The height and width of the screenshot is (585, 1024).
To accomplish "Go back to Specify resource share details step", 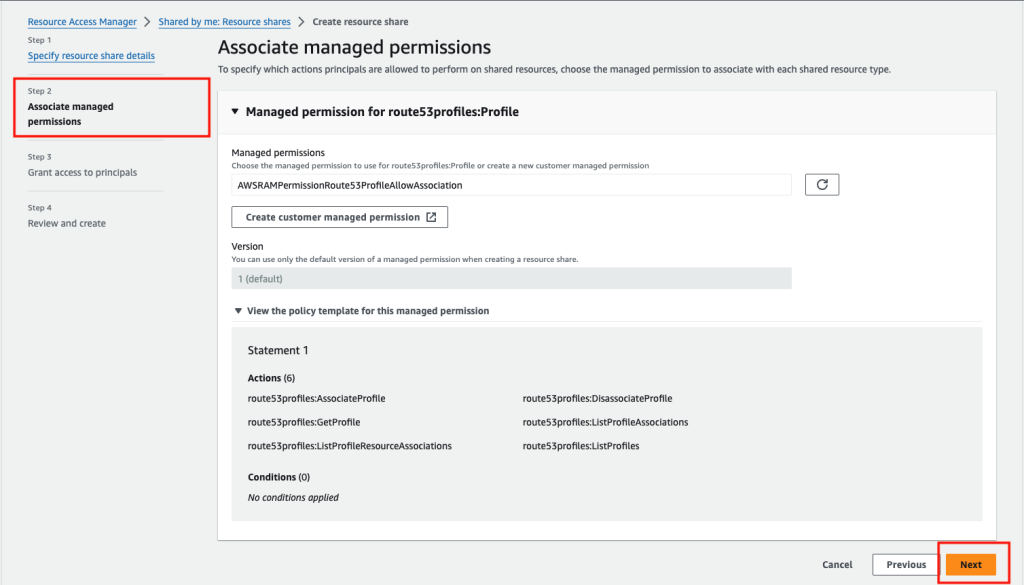I will (x=91, y=55).
